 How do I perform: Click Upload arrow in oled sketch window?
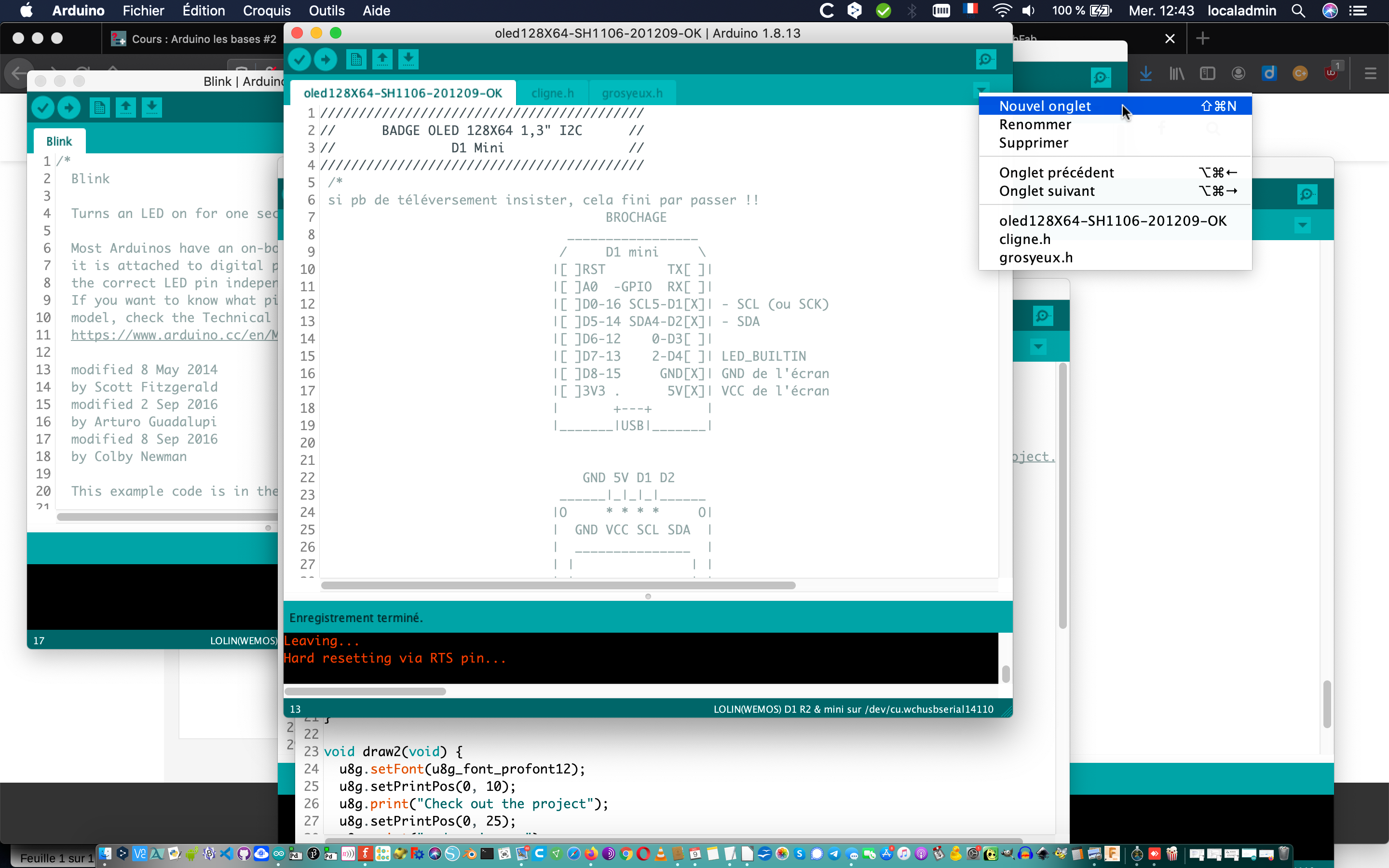326,59
